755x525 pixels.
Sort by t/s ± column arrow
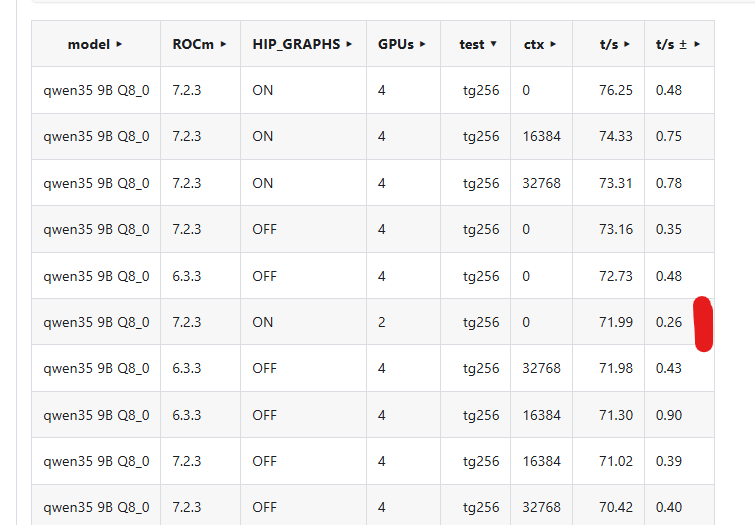point(697,44)
